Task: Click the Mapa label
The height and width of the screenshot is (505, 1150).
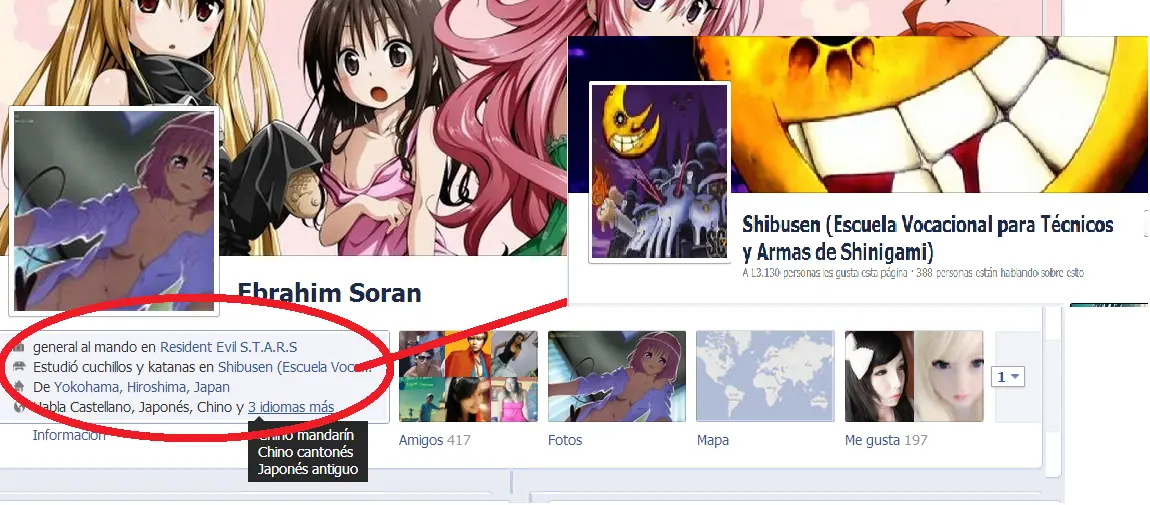Action: [x=713, y=441]
